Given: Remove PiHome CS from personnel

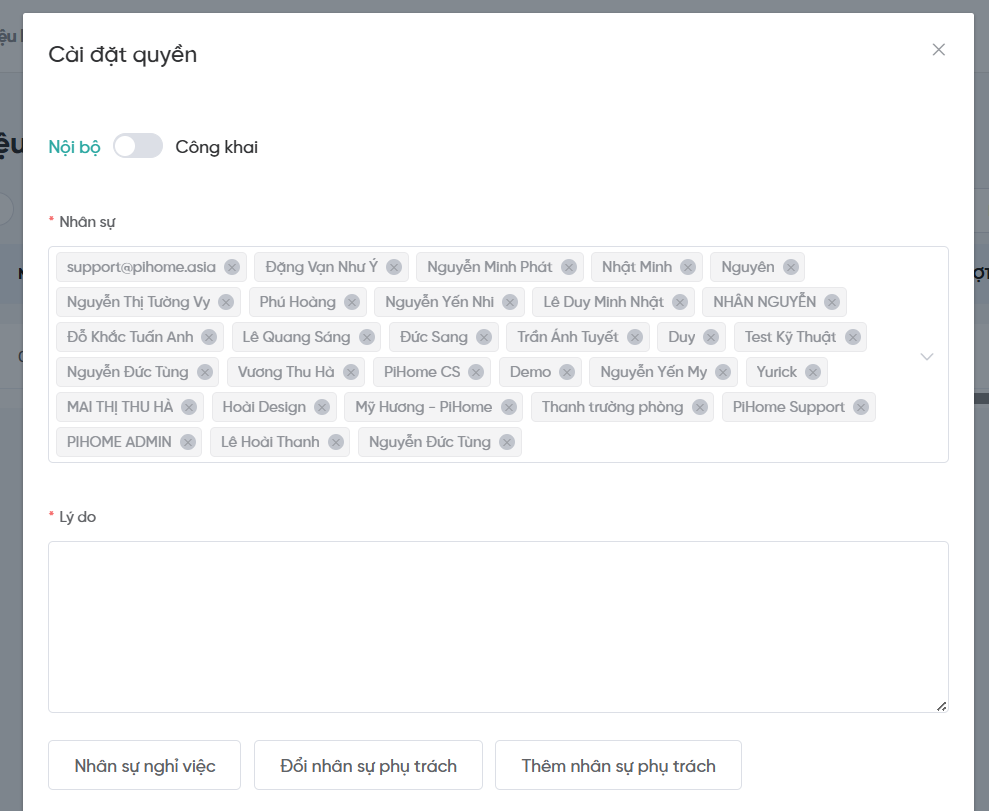Looking at the screenshot, I should click(476, 372).
